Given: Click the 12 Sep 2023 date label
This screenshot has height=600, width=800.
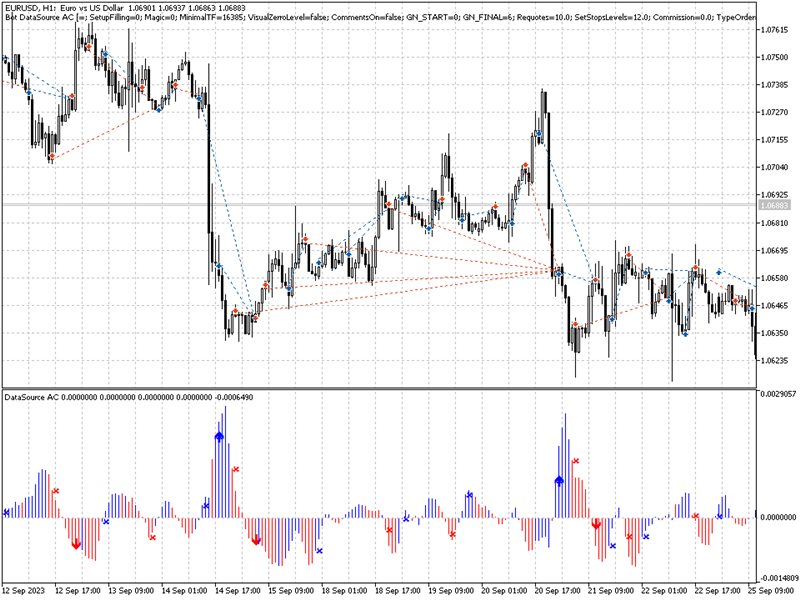Looking at the screenshot, I should [23, 591].
